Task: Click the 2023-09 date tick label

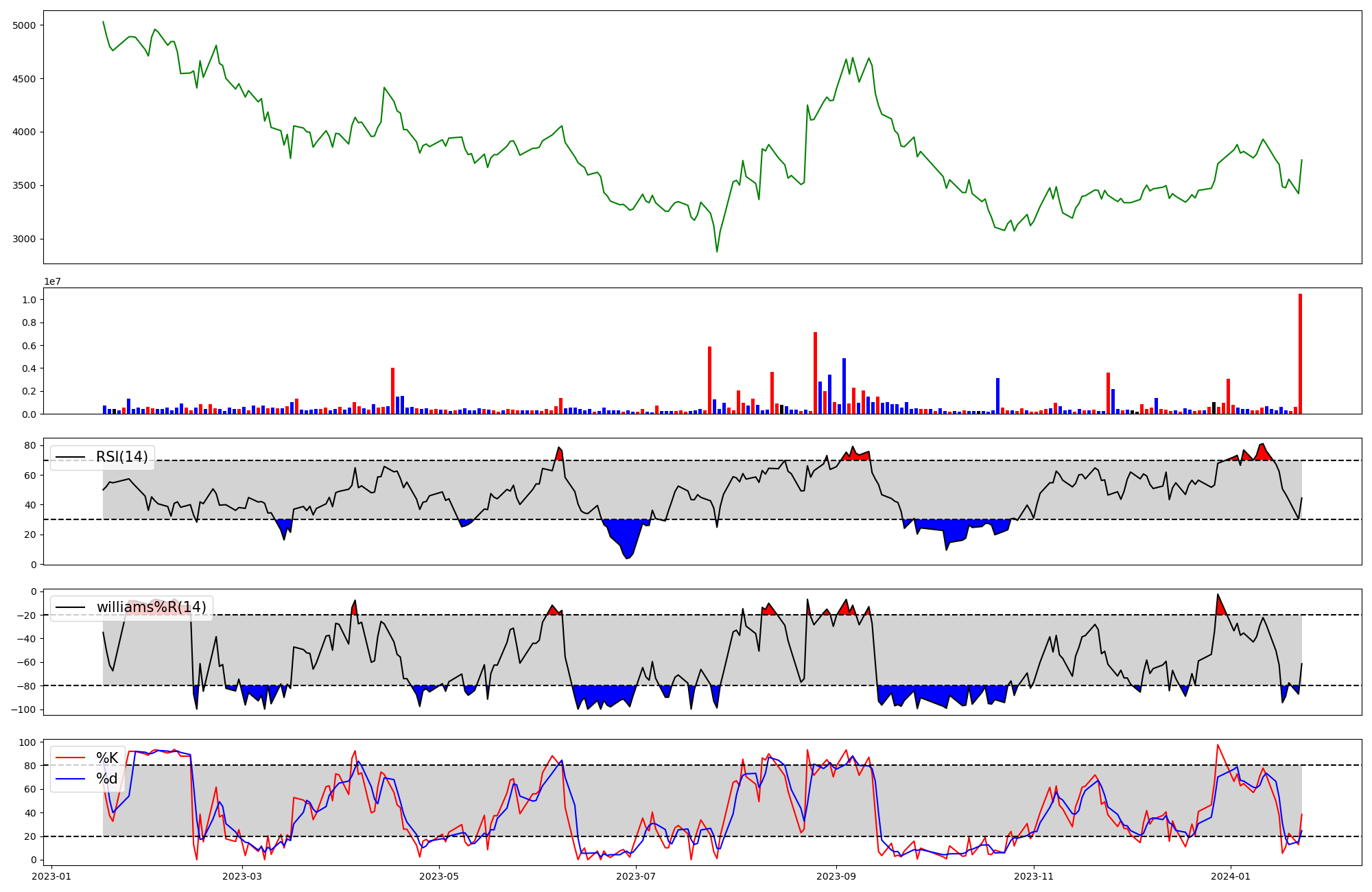Action: pyautogui.click(x=836, y=876)
